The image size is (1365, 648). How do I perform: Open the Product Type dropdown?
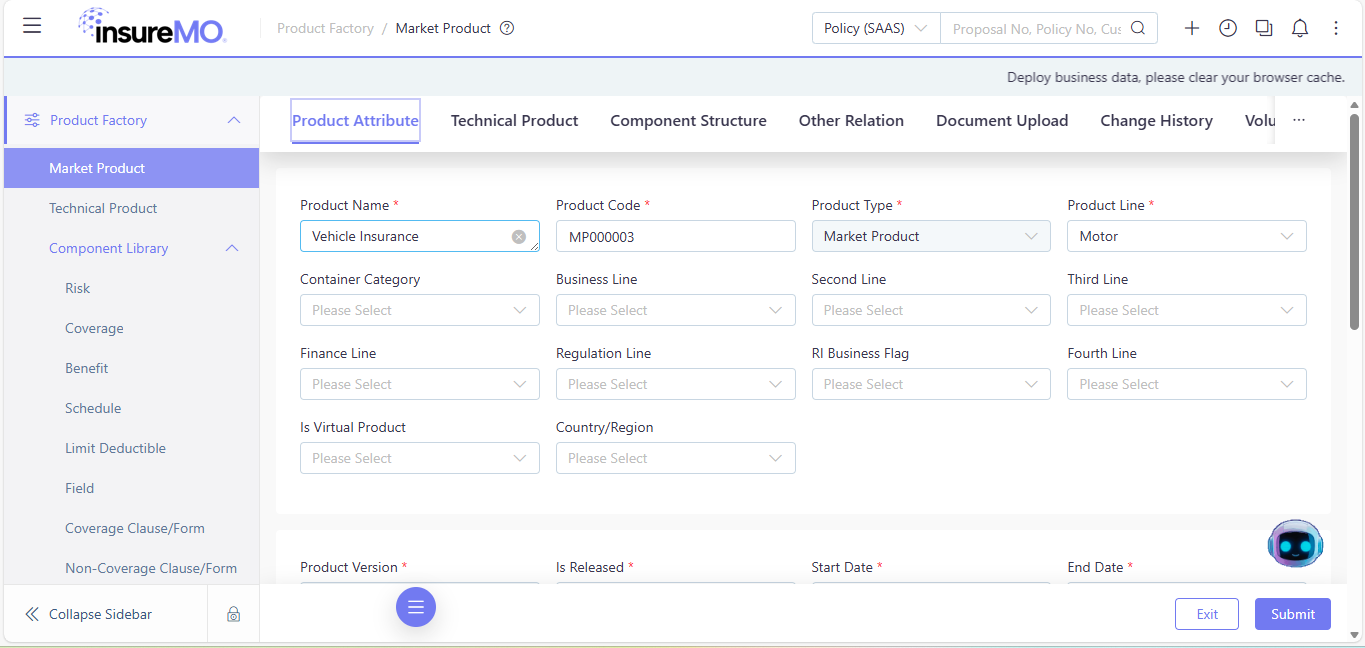(x=931, y=236)
